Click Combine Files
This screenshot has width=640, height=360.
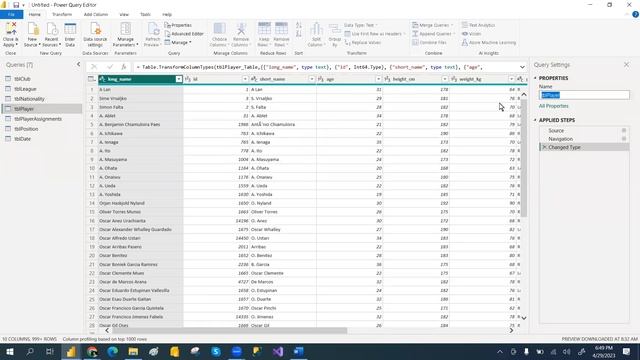429,42
